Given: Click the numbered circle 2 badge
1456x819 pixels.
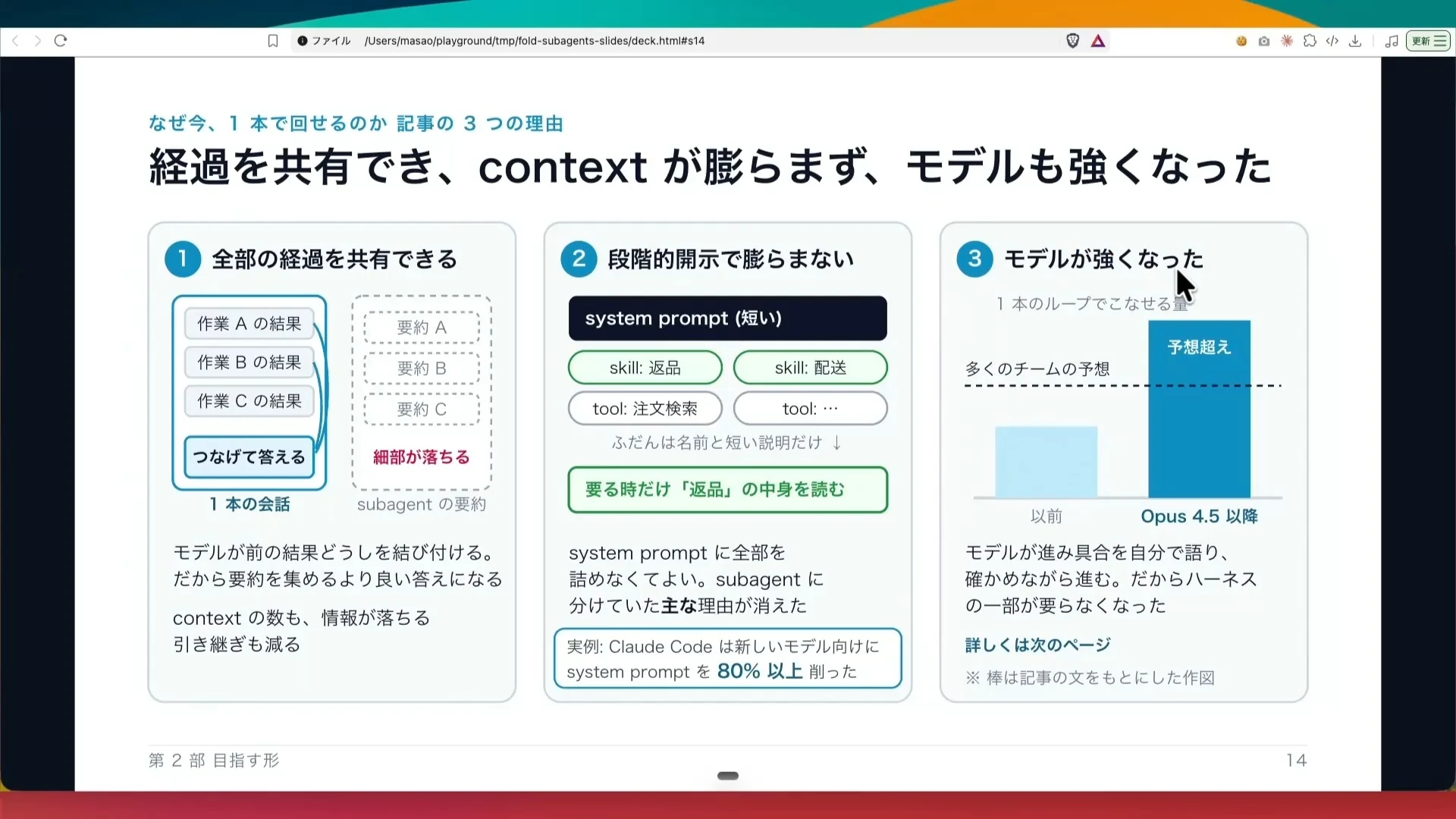Looking at the screenshot, I should (579, 259).
